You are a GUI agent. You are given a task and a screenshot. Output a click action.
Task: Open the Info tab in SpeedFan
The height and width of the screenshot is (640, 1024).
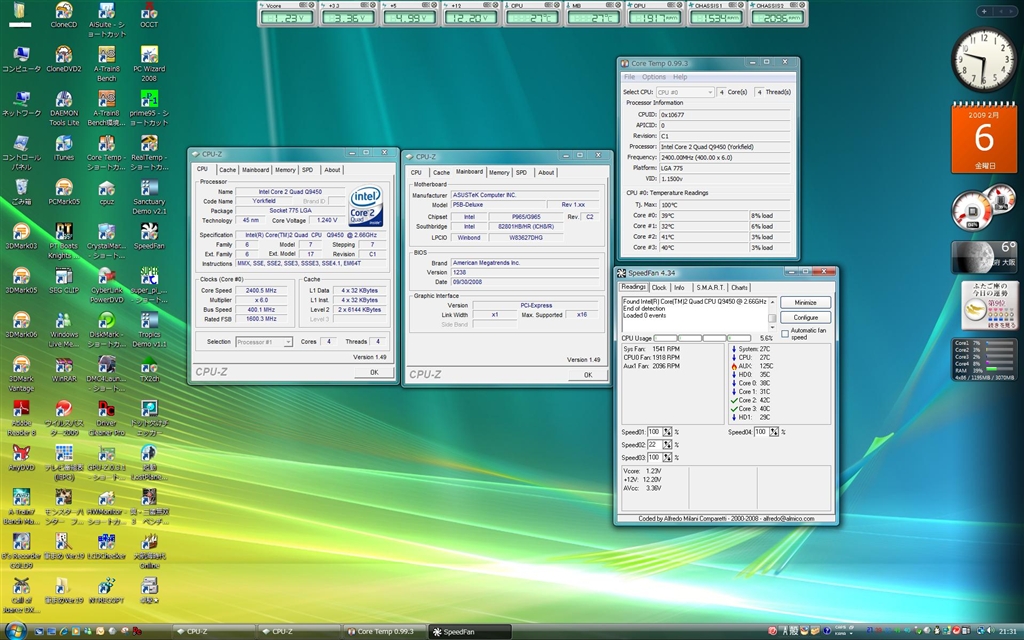(x=679, y=287)
